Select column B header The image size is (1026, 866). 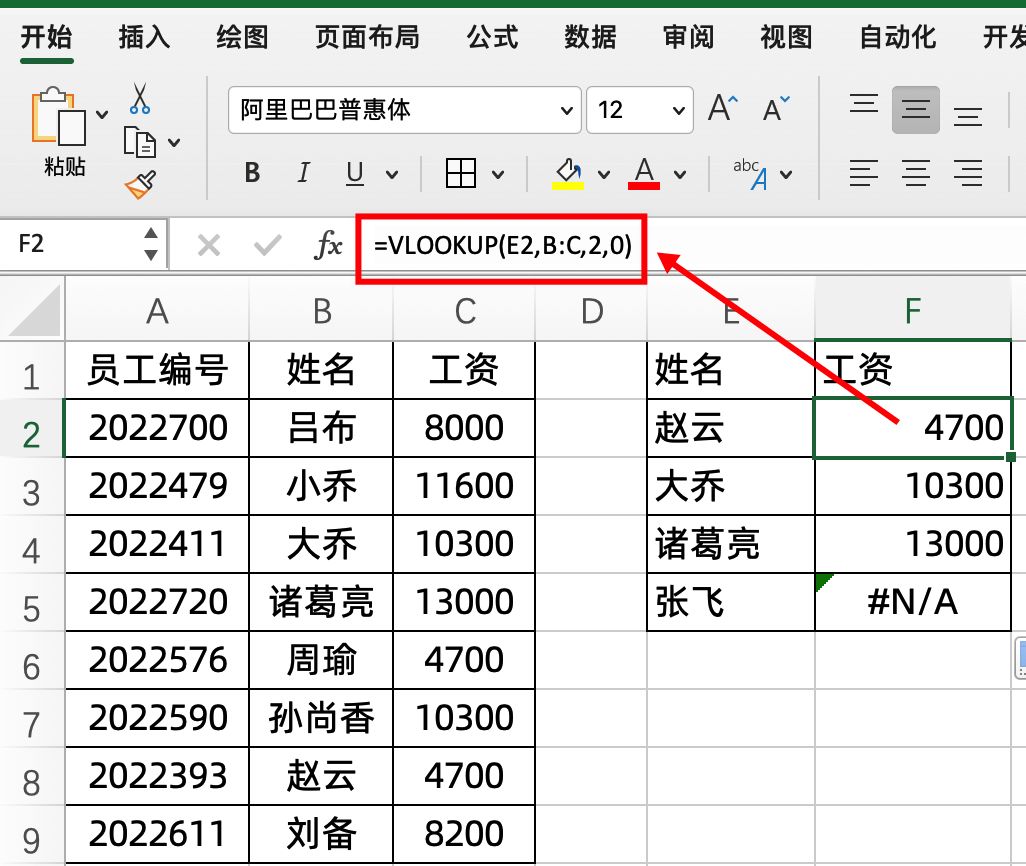[x=321, y=311]
